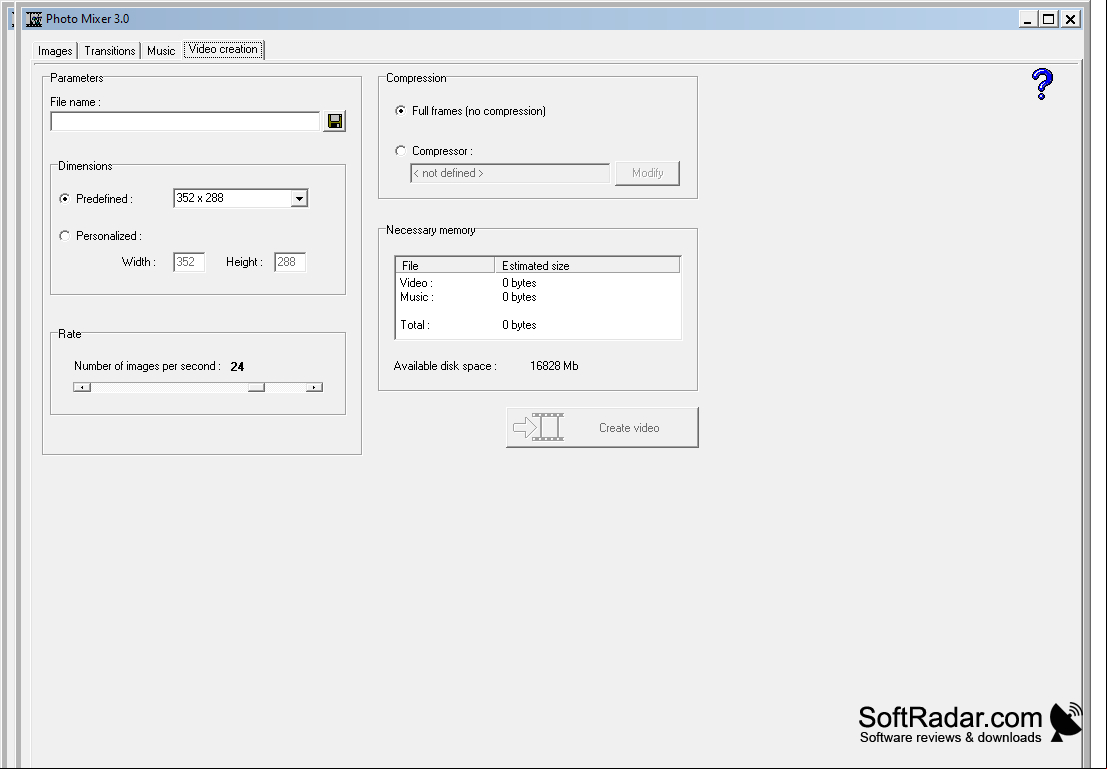Open help via blue question mark icon

pos(1042,84)
